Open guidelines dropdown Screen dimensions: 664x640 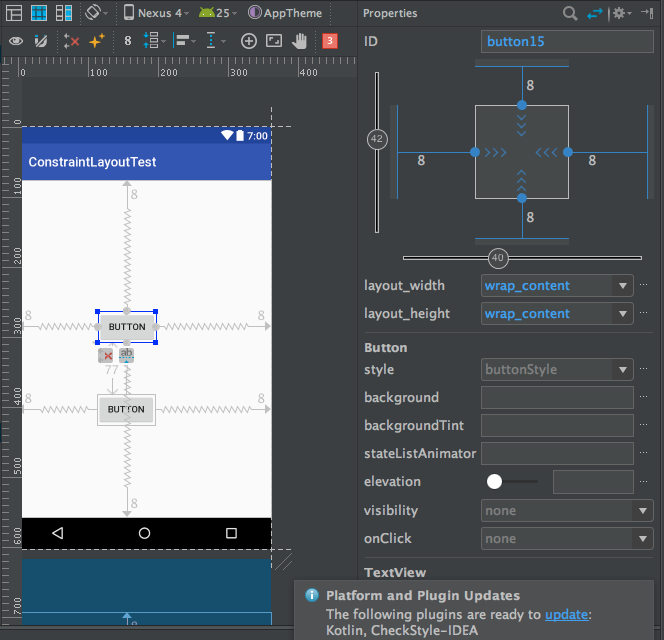point(216,41)
